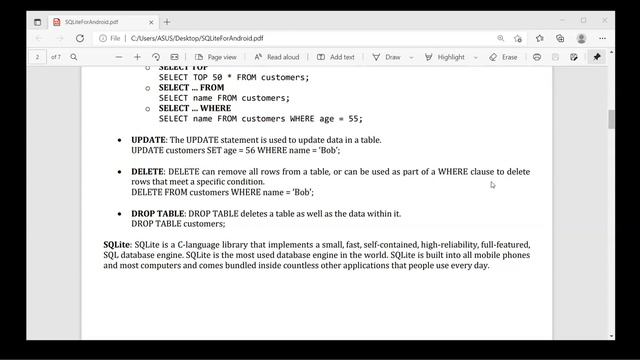The image size is (640, 360).
Task: Select the Erase tool
Action: coord(503,57)
